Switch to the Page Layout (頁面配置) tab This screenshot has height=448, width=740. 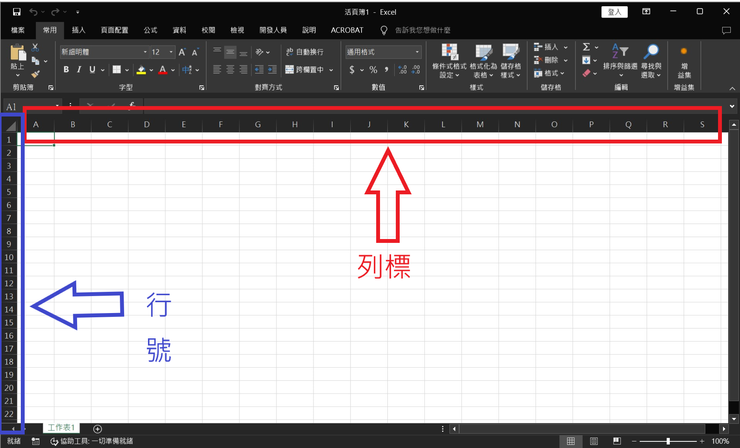click(114, 30)
